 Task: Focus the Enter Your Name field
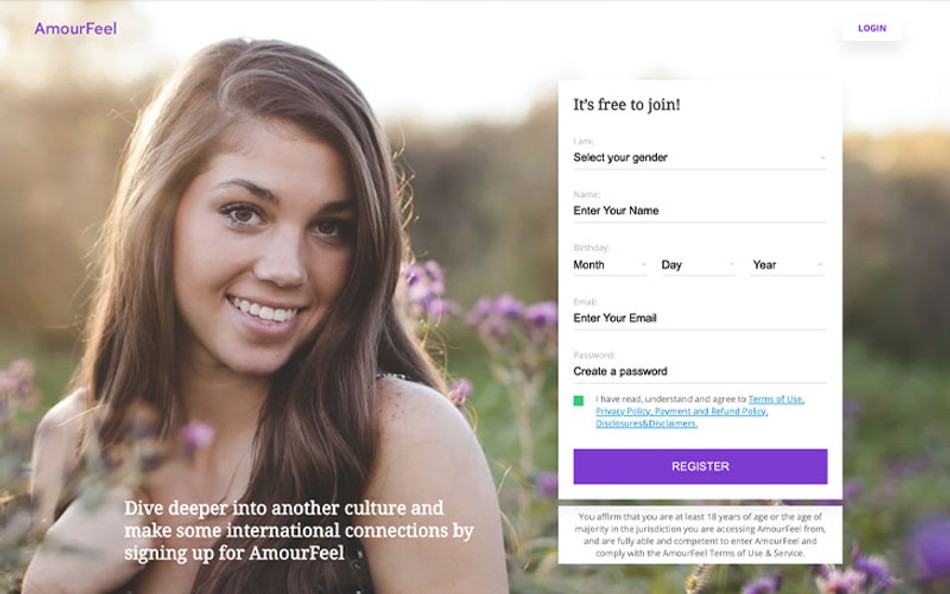tap(700, 211)
